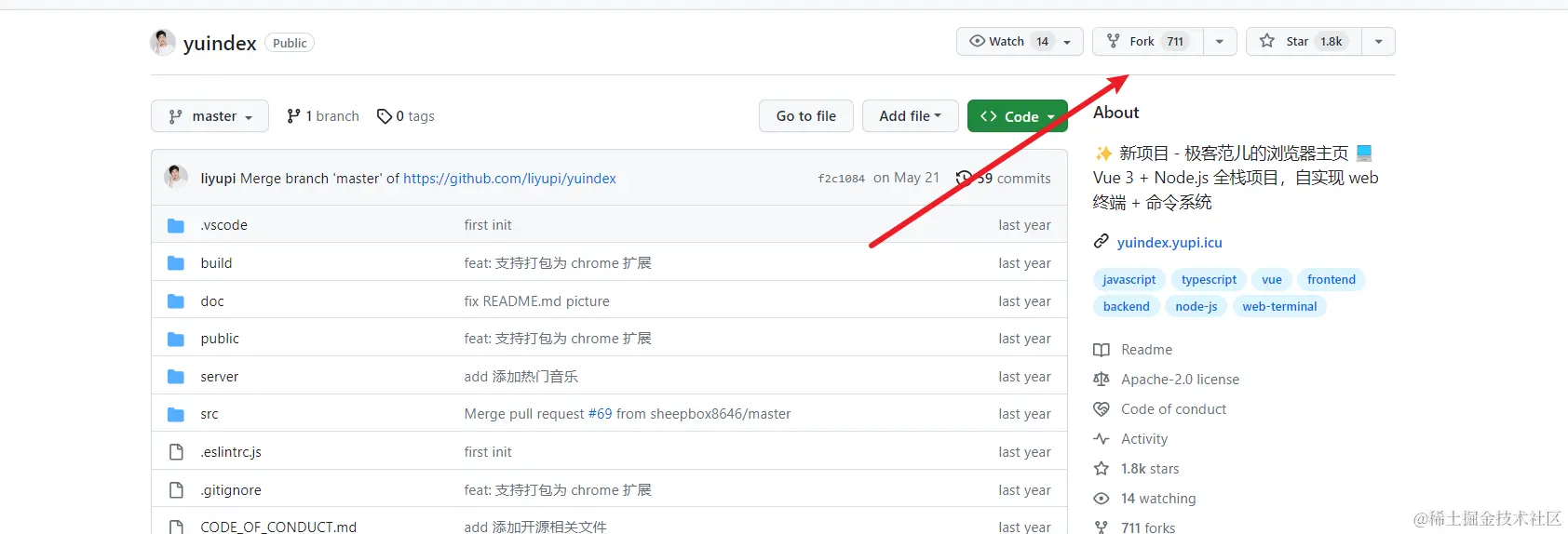Open the Fork options dropdown arrow
Screen dimensions: 1568x534
pos(1220,42)
